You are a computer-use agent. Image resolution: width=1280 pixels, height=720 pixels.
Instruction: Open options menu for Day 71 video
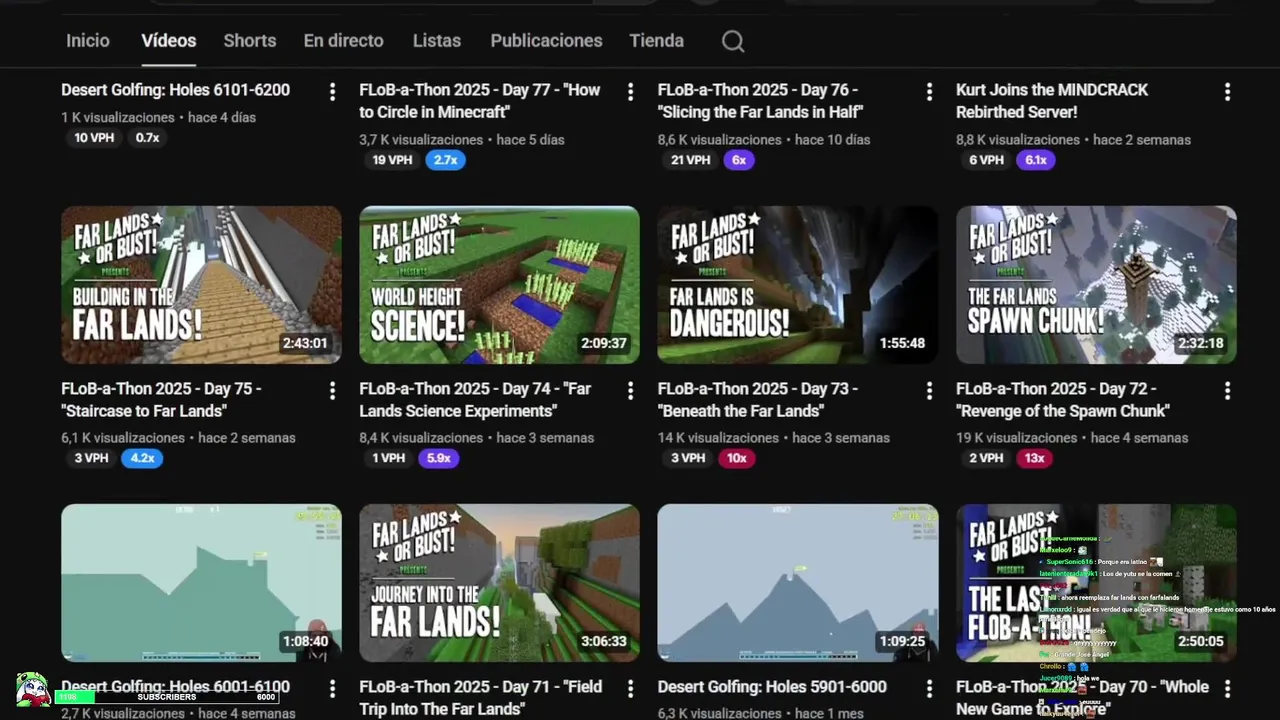pyautogui.click(x=630, y=689)
